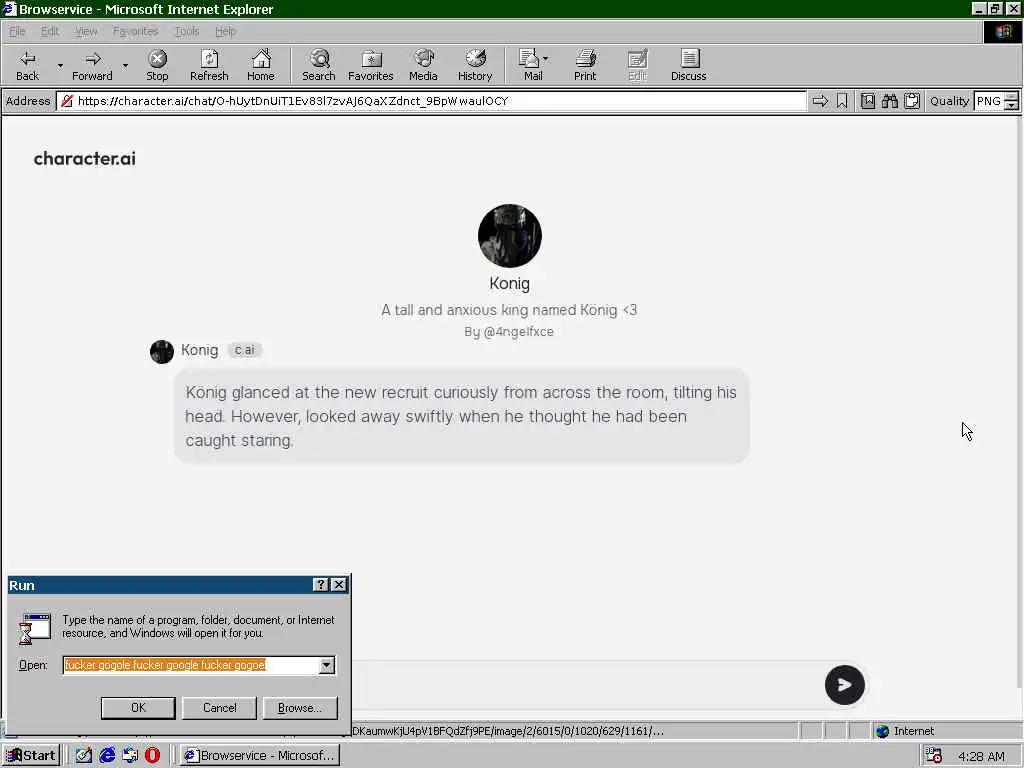Open the @4ngelfxce creator link
The height and width of the screenshot is (768, 1024).
click(519, 332)
